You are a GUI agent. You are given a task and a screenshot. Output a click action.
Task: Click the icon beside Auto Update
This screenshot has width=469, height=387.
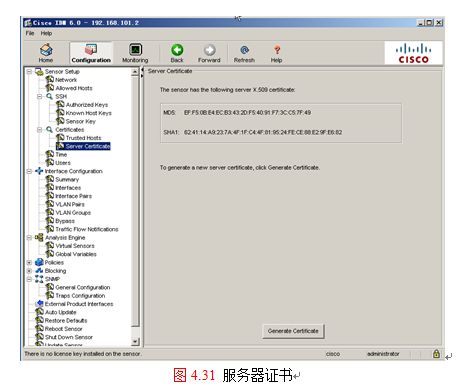pyautogui.click(x=39, y=312)
